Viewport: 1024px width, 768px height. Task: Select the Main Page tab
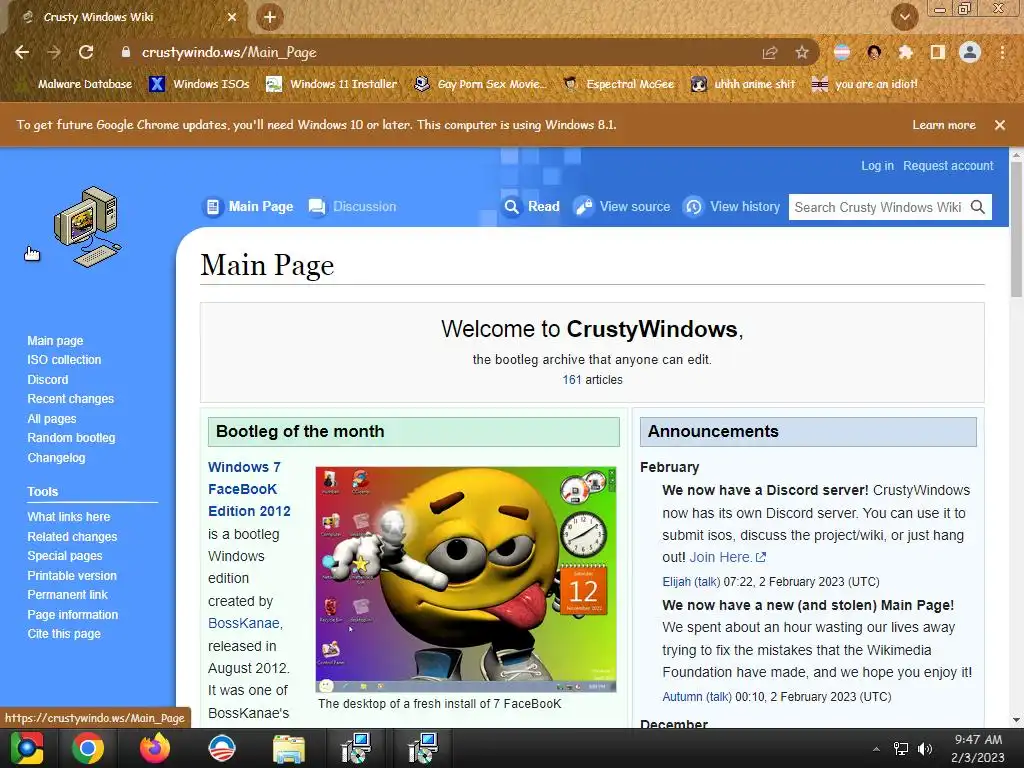click(x=248, y=206)
